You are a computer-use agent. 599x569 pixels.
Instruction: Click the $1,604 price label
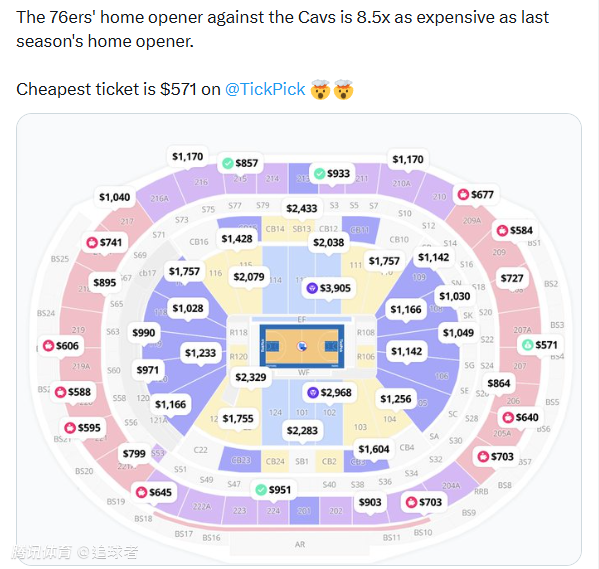[374, 449]
